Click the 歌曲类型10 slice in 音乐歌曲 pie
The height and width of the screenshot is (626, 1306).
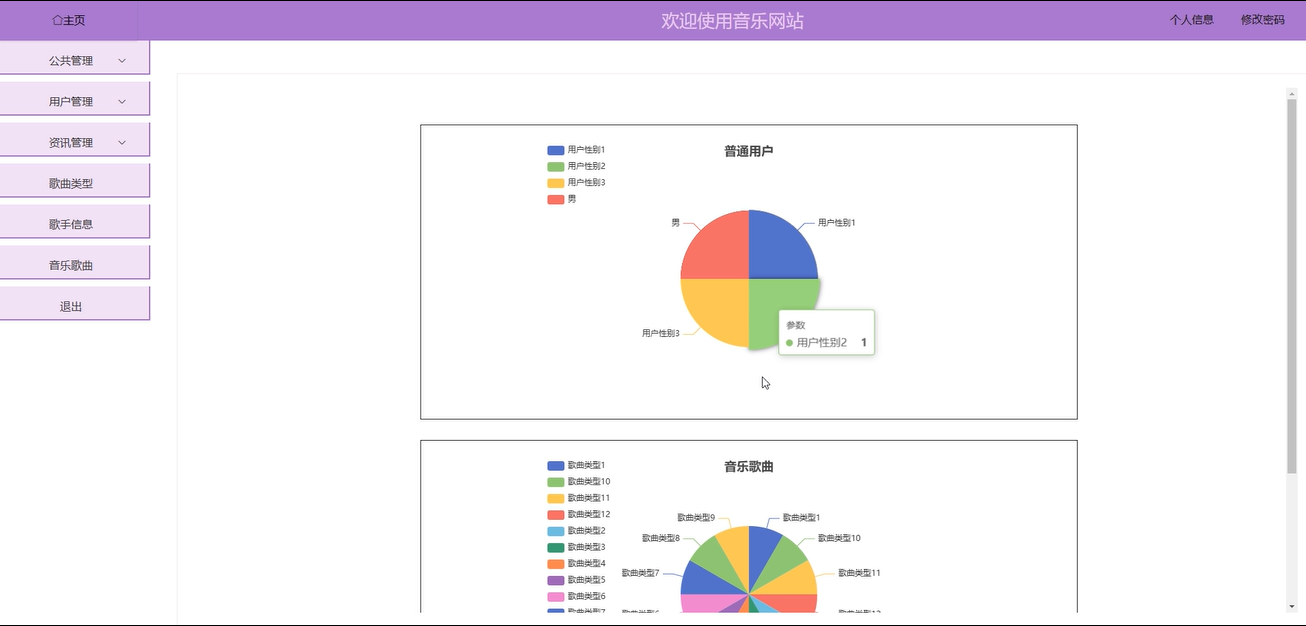click(x=782, y=560)
